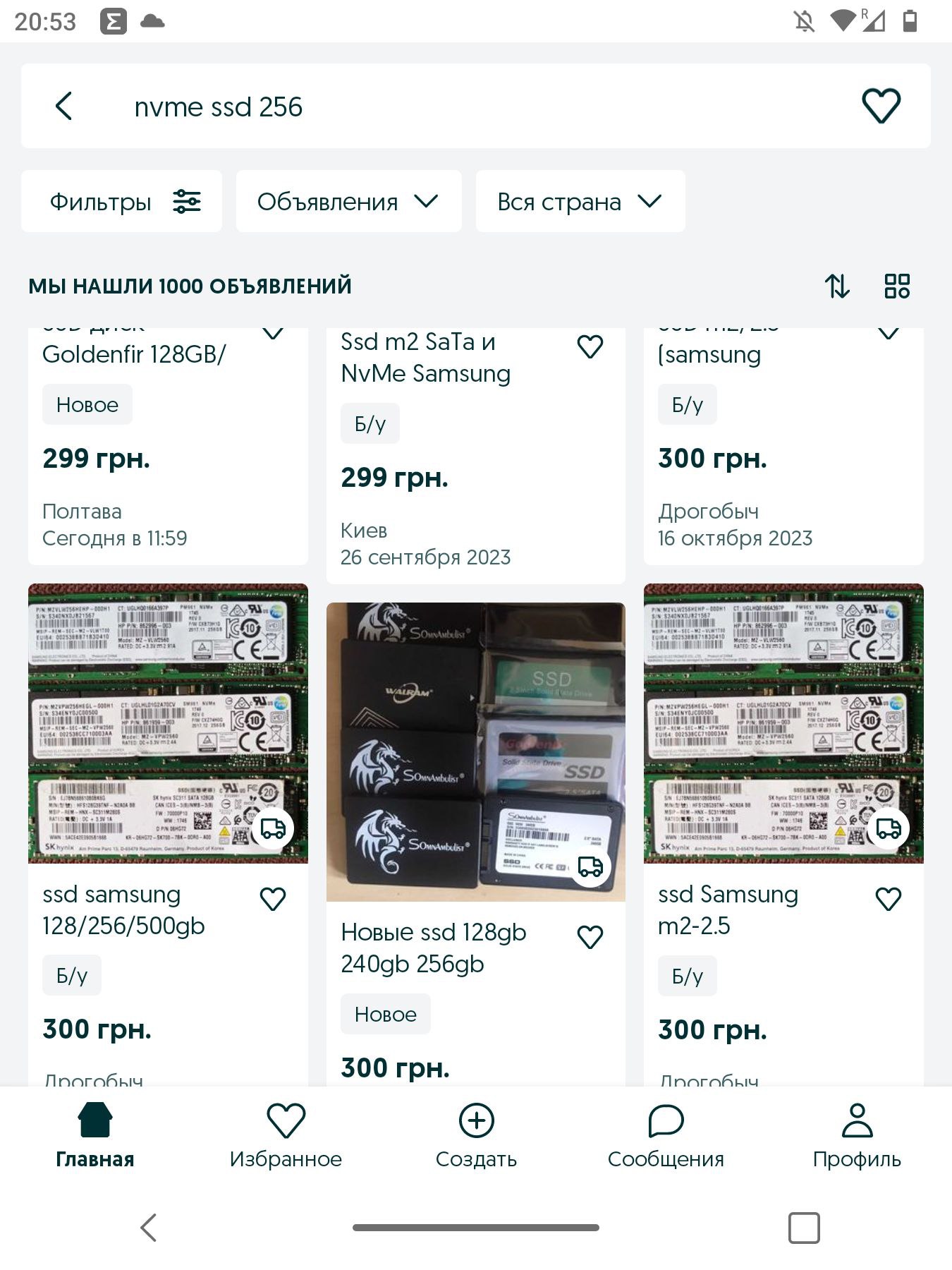Open the "ssd Samsung m2-2.5" listing title
This screenshot has height=1270, width=952.
coord(728,909)
